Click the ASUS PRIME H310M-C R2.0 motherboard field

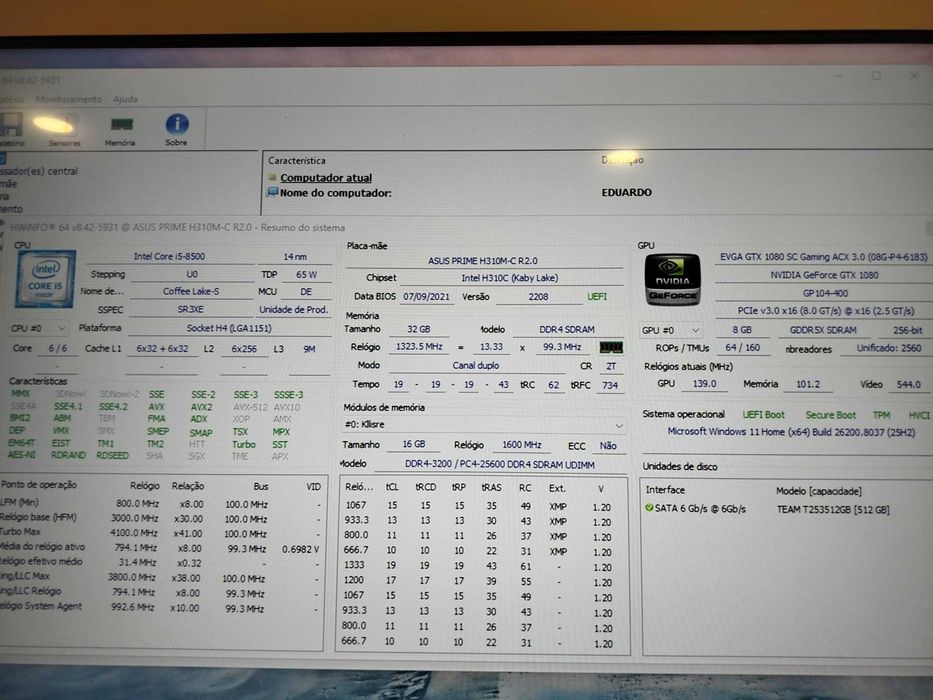click(483, 261)
